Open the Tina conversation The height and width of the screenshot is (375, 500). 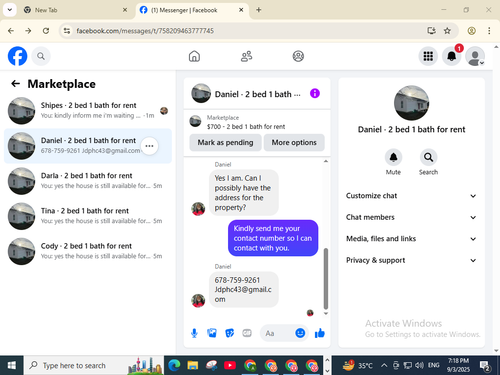[x=88, y=216]
